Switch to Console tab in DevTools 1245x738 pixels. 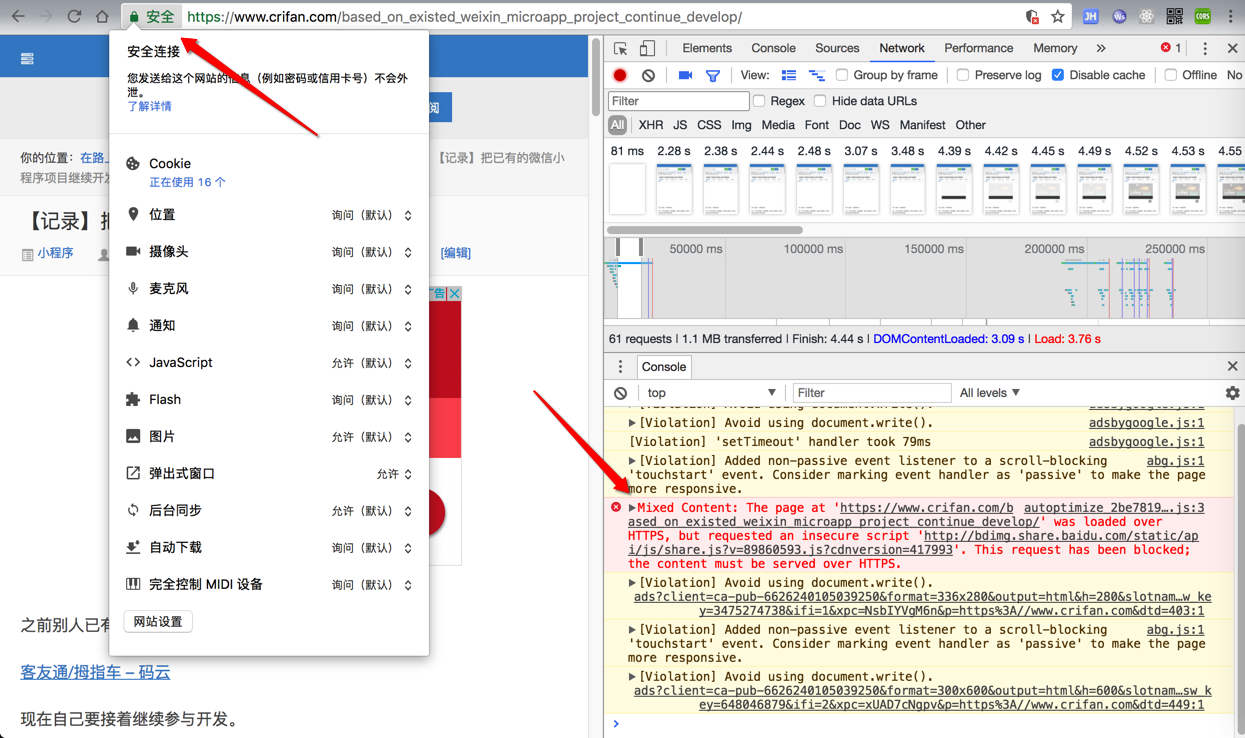coord(773,48)
